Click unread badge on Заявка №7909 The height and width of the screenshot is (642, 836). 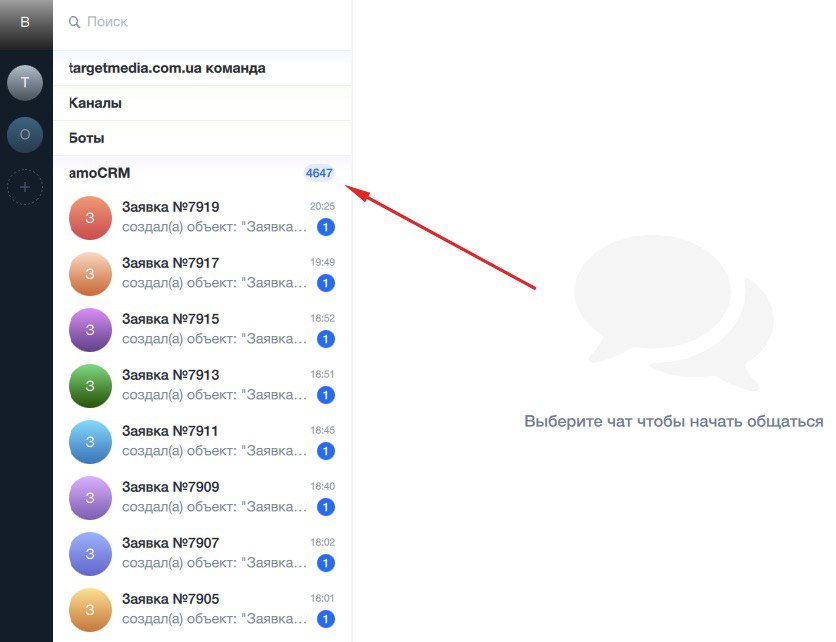[x=326, y=507]
